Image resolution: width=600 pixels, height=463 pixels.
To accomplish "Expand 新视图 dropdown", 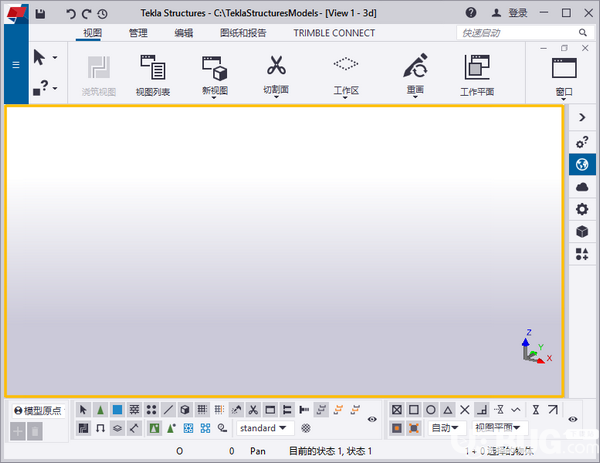I will (214, 98).
